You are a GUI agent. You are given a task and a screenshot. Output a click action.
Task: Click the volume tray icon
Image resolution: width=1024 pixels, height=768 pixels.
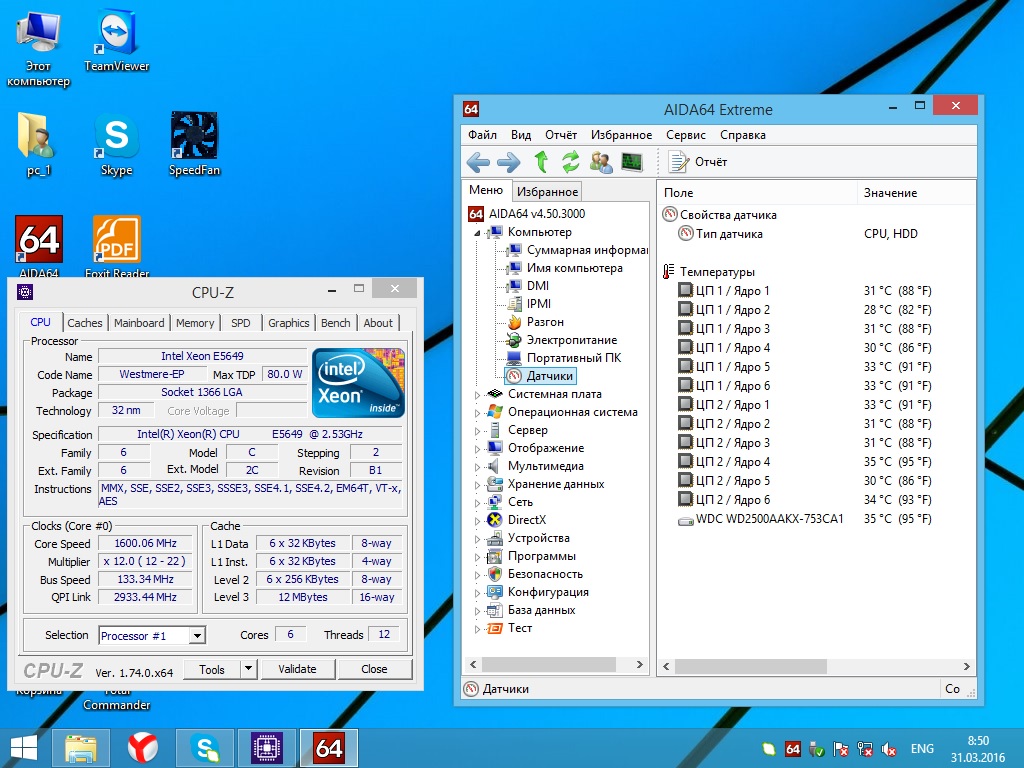pos(888,749)
